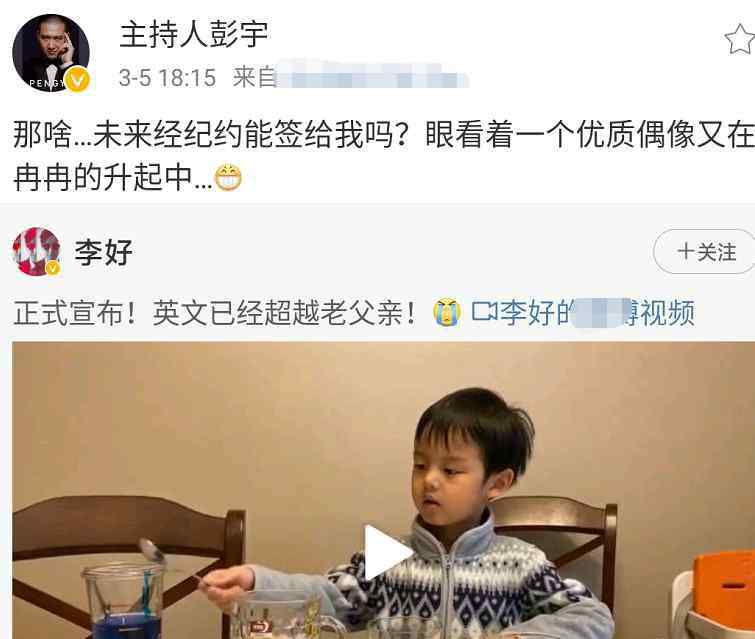The height and width of the screenshot is (639, 755).
Task: Open the post text 那啥...未来经纪约
Action: coord(384,134)
